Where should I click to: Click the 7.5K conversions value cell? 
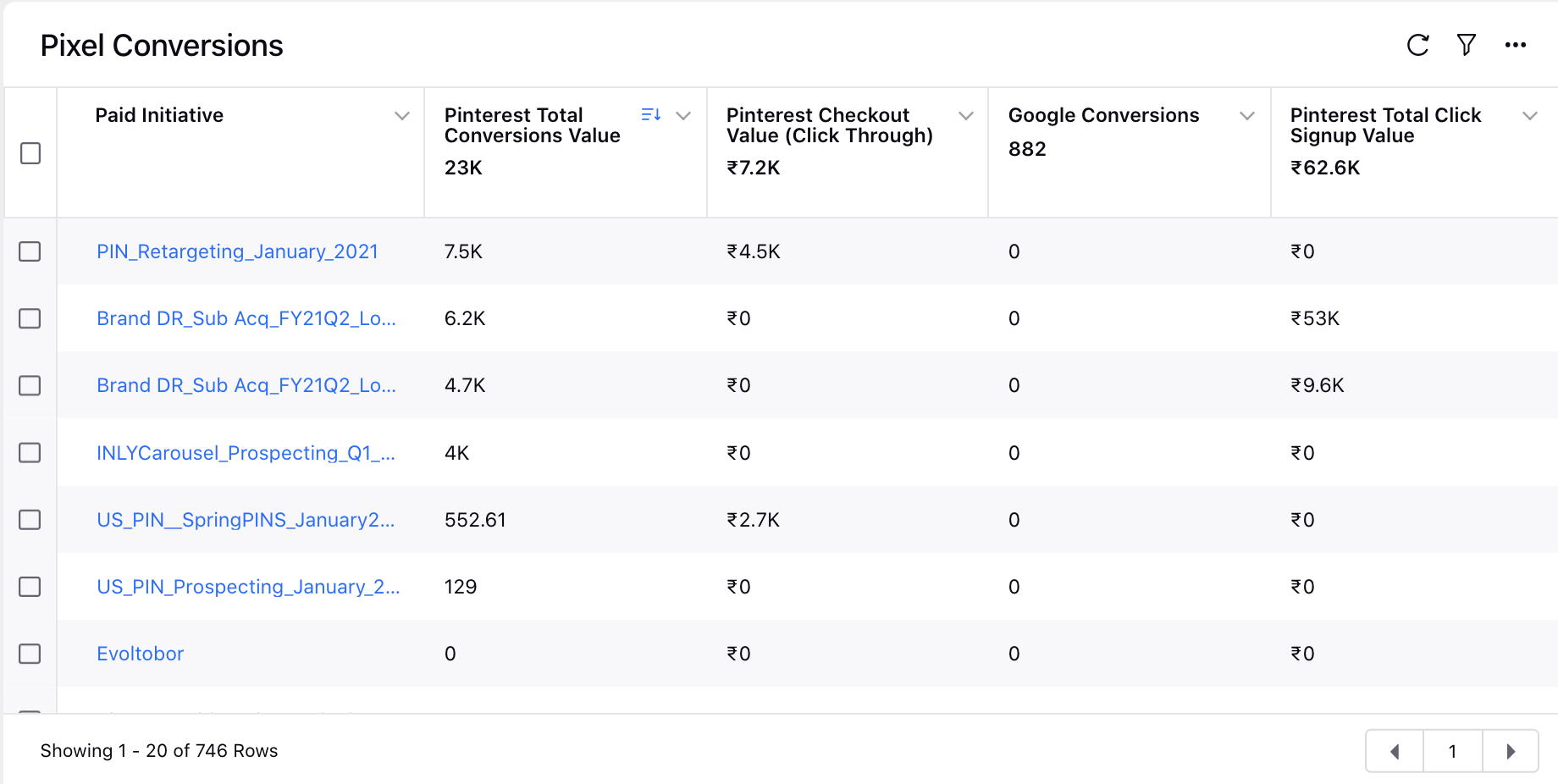463,251
